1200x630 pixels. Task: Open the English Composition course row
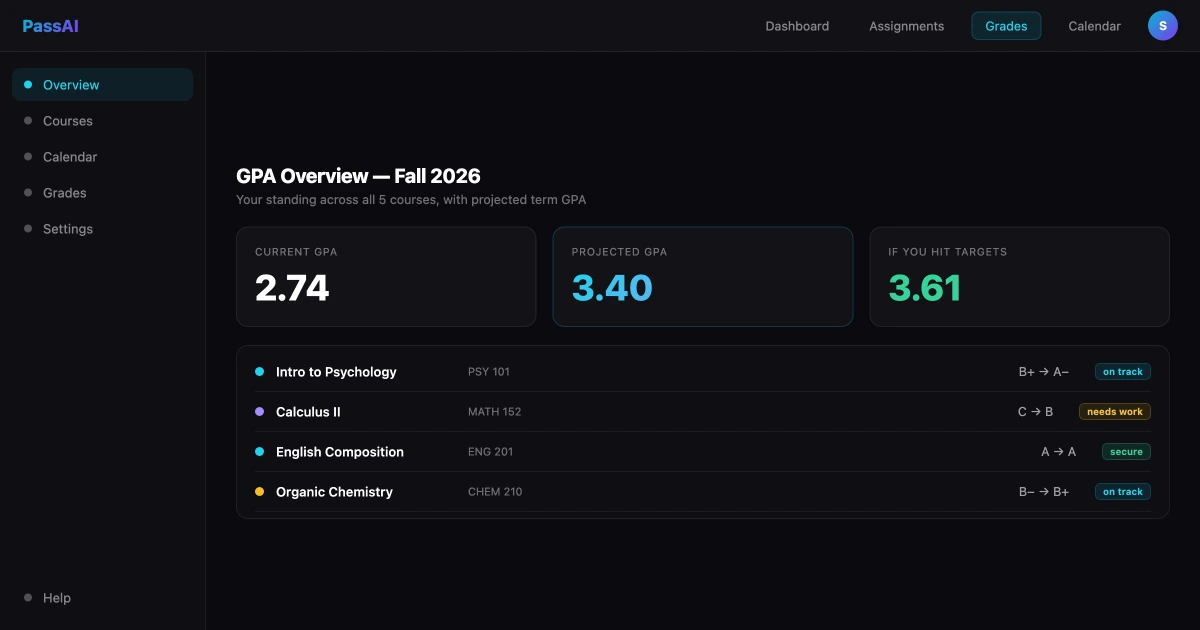point(703,452)
